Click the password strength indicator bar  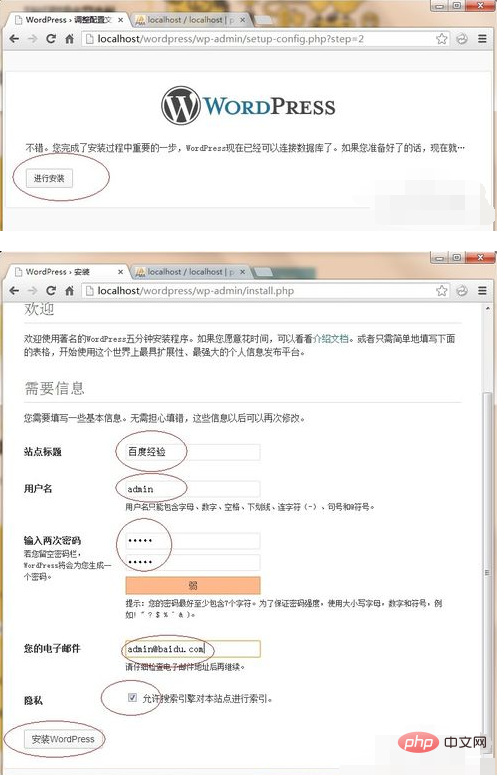coord(193,585)
